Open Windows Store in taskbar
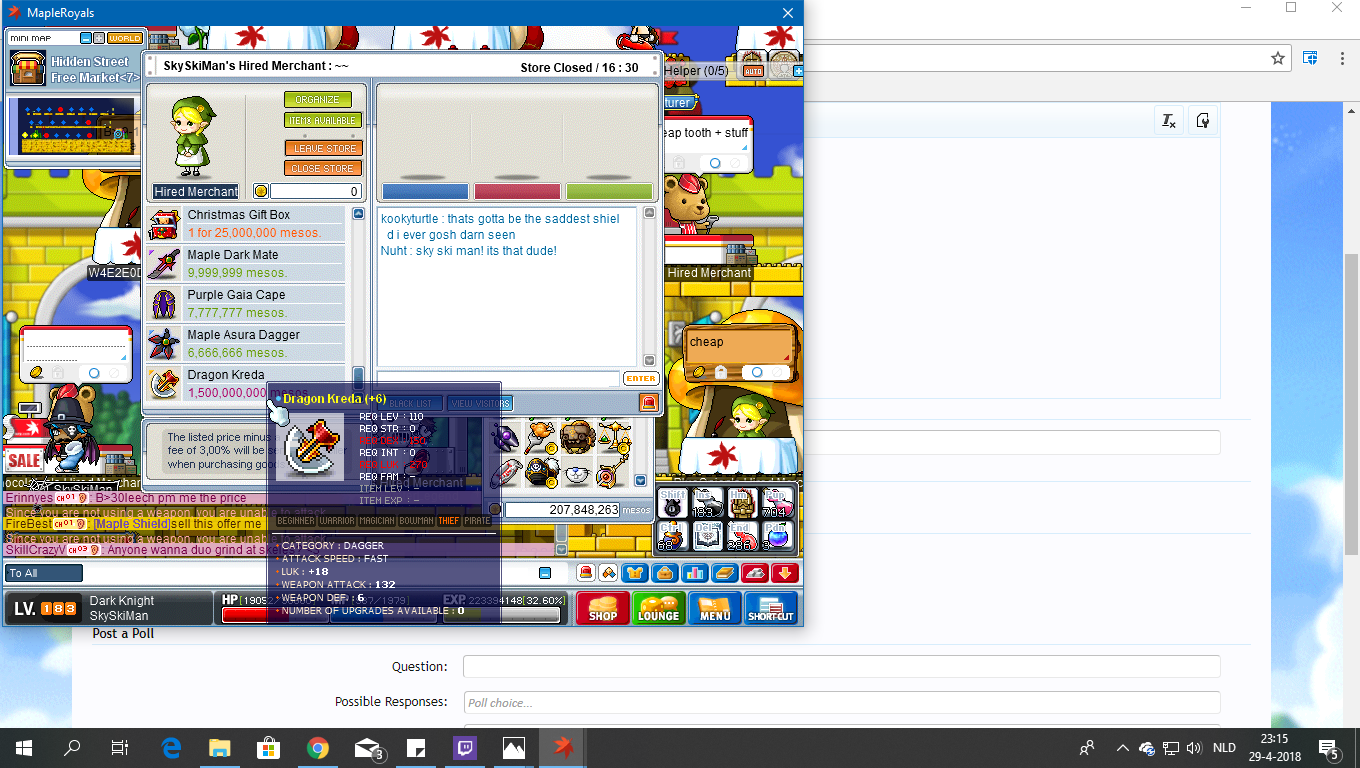The height and width of the screenshot is (768, 1360). 268,747
